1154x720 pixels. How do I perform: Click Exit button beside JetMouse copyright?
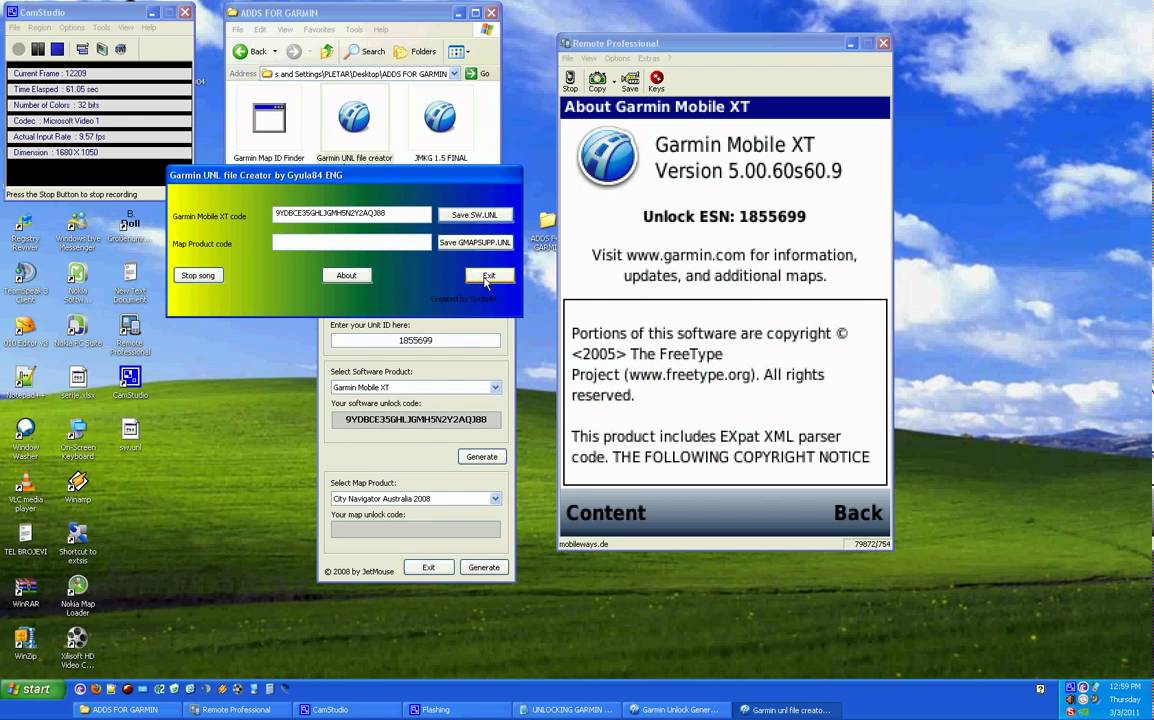[x=428, y=568]
